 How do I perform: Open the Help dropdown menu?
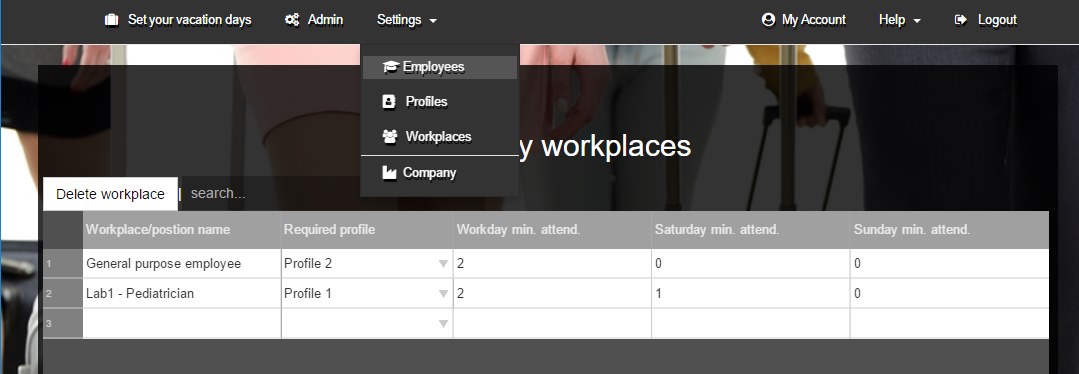click(899, 20)
